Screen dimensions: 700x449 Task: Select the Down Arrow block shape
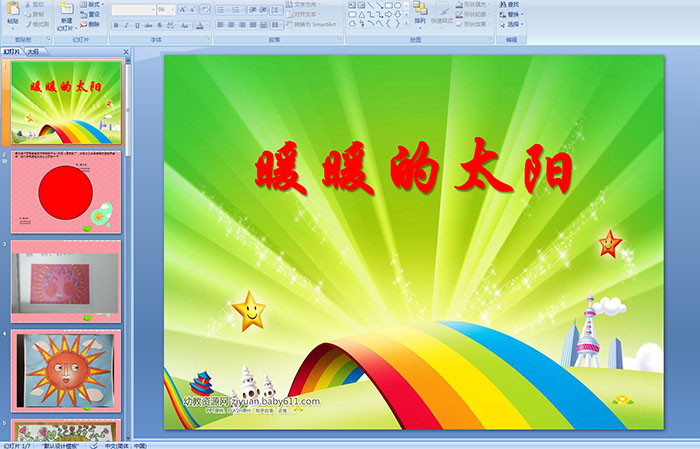[x=397, y=14]
